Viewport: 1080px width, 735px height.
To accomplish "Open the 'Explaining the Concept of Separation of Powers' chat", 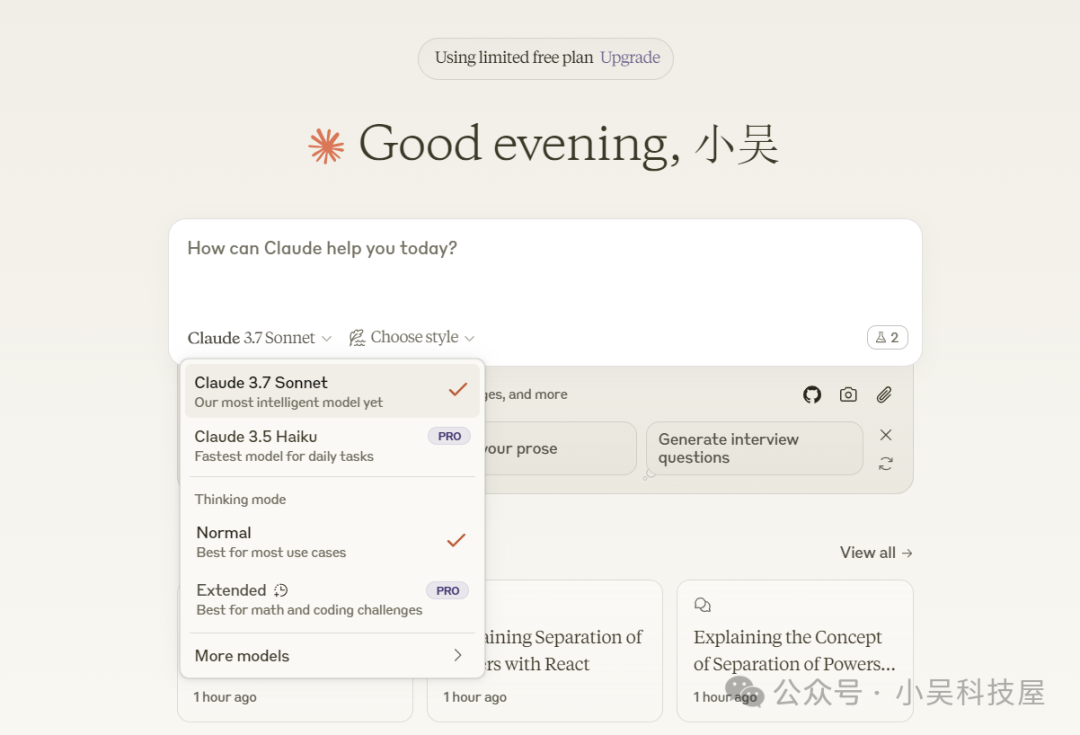I will (795, 651).
